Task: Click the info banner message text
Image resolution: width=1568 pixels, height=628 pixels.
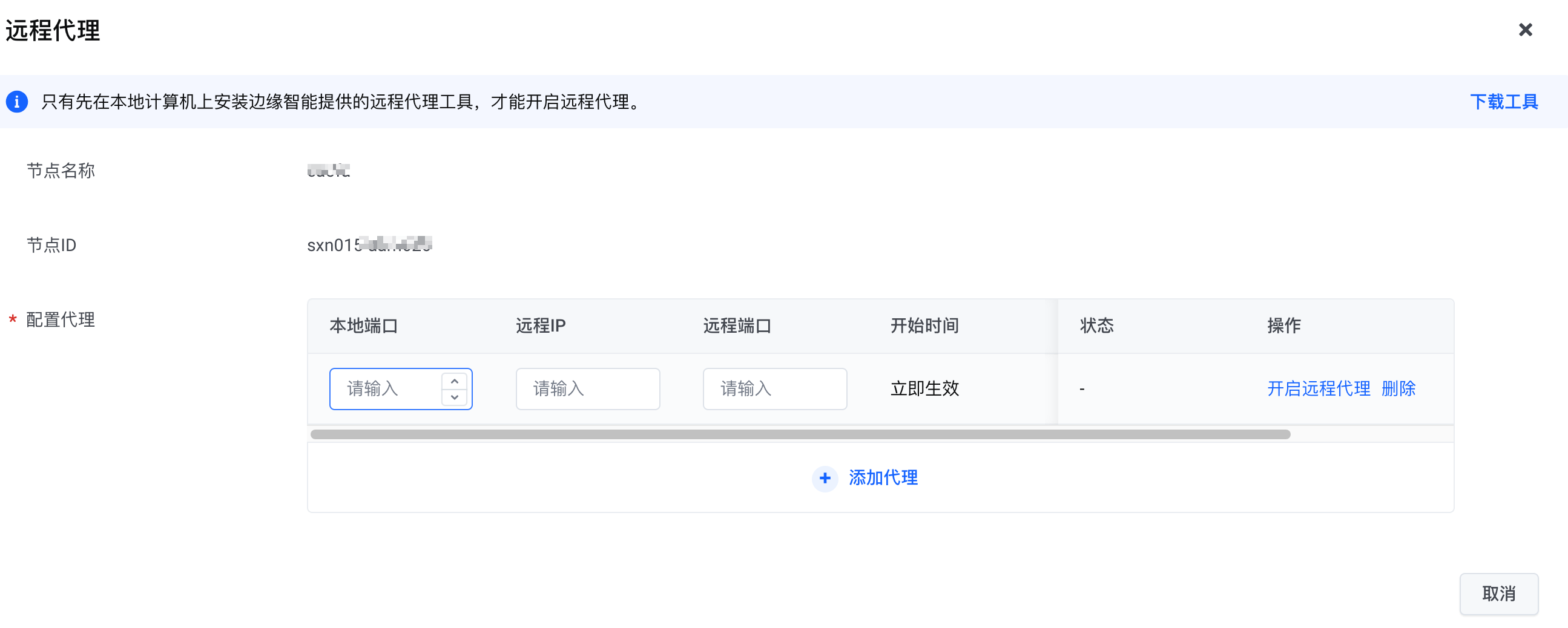Action: tap(341, 102)
